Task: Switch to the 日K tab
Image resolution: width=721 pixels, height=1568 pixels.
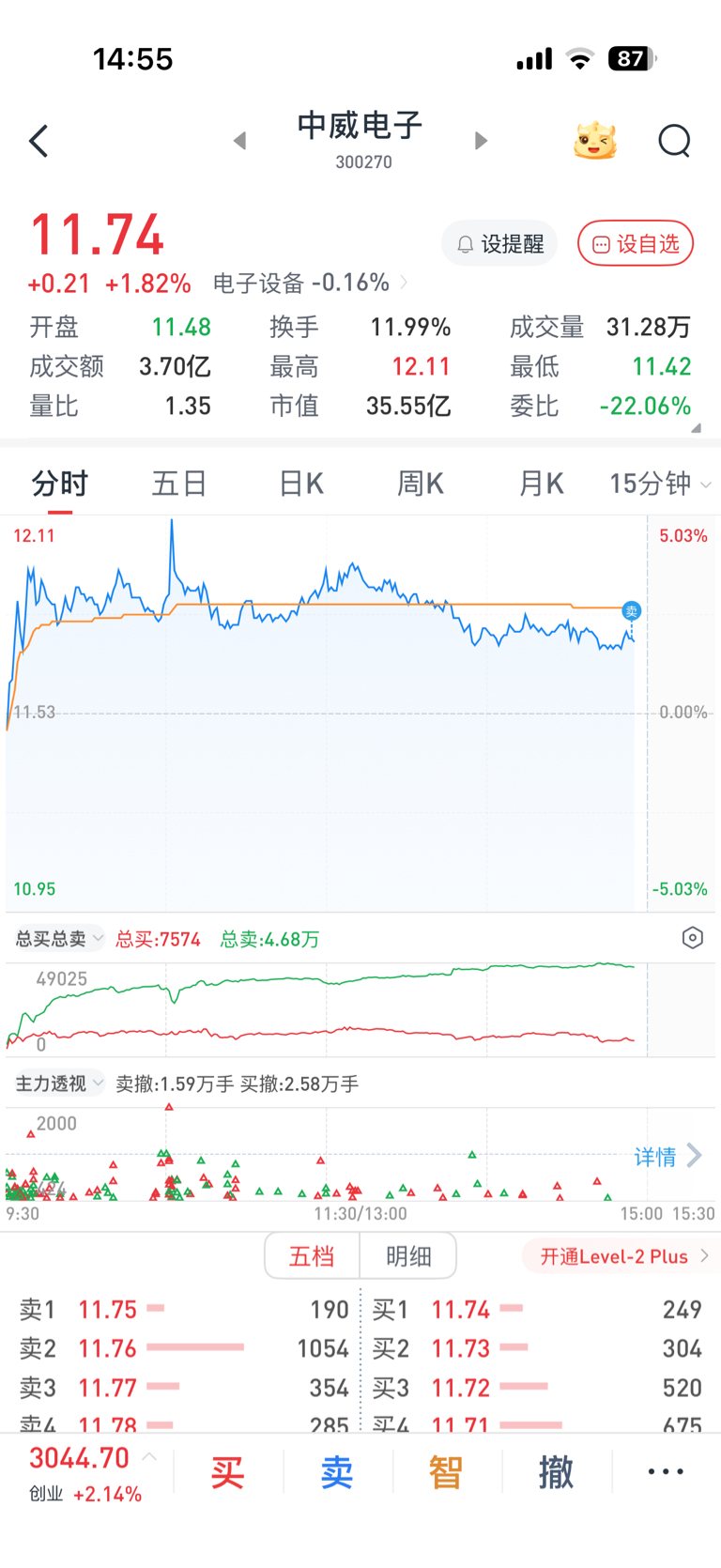Action: pyautogui.click(x=301, y=484)
